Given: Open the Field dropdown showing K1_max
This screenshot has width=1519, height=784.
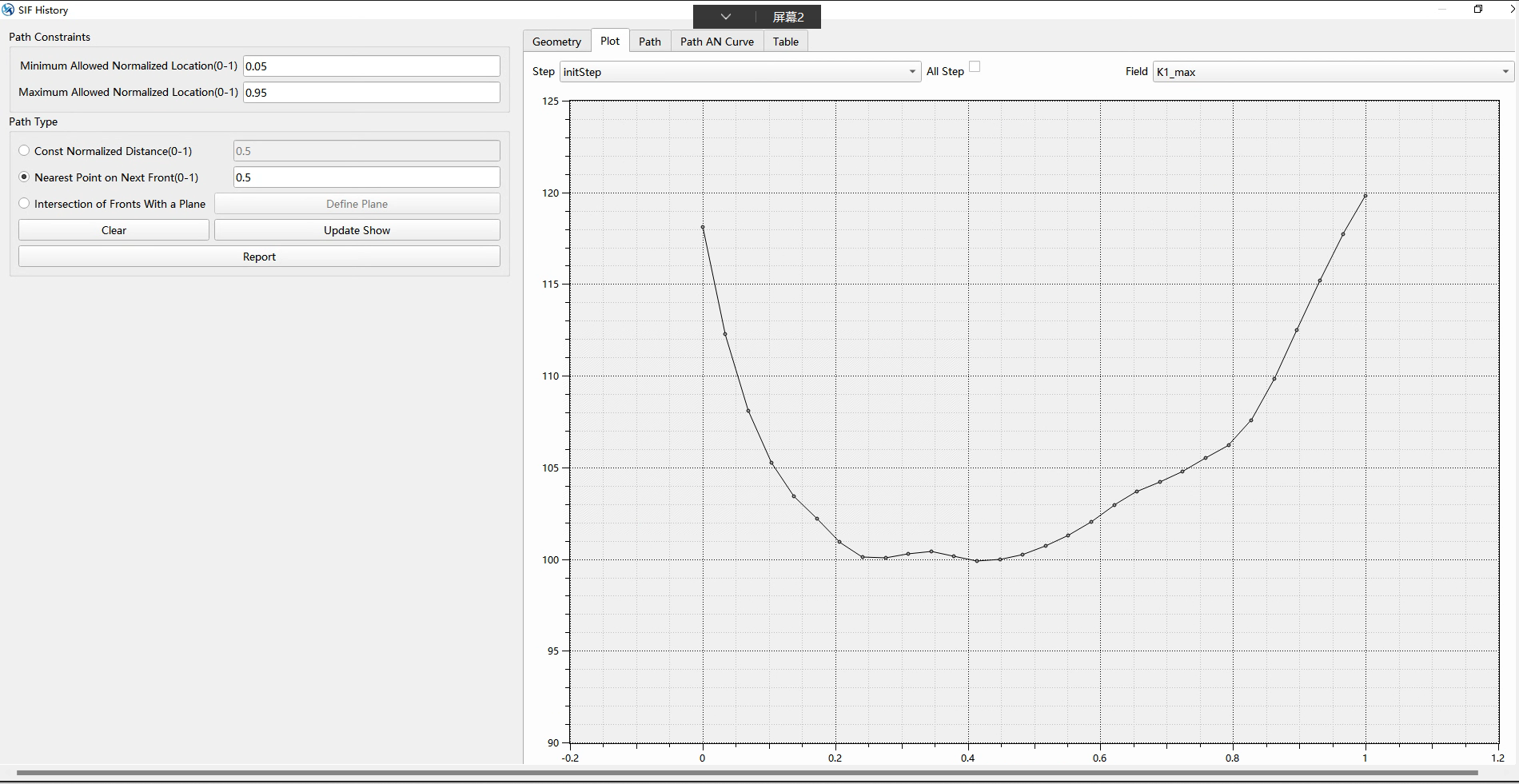Looking at the screenshot, I should coord(1333,72).
